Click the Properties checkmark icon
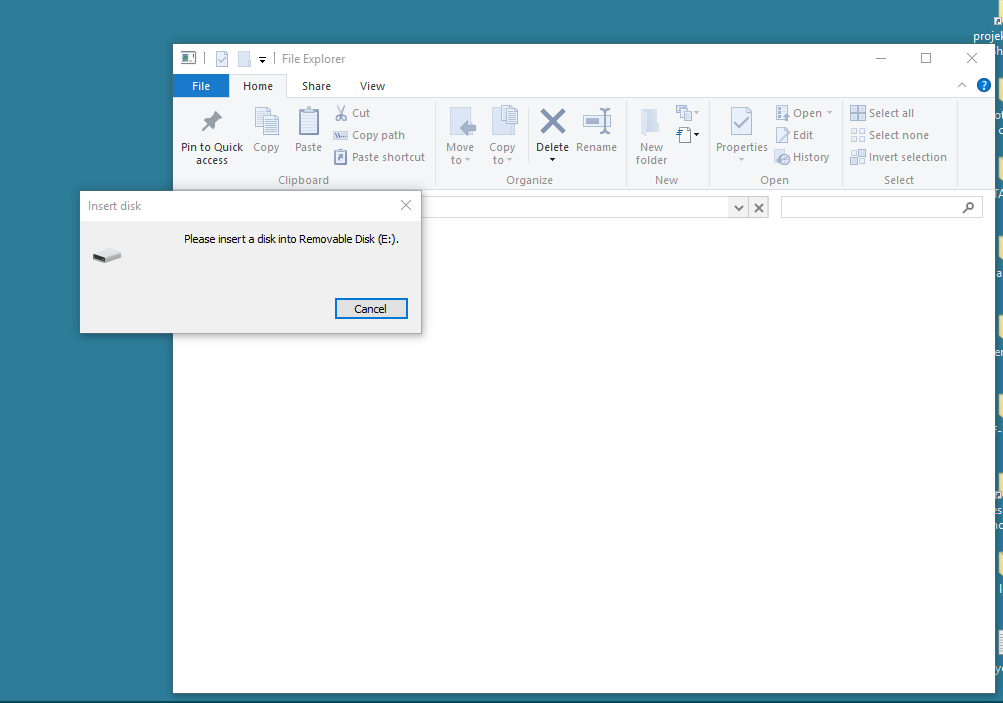 pyautogui.click(x=741, y=122)
